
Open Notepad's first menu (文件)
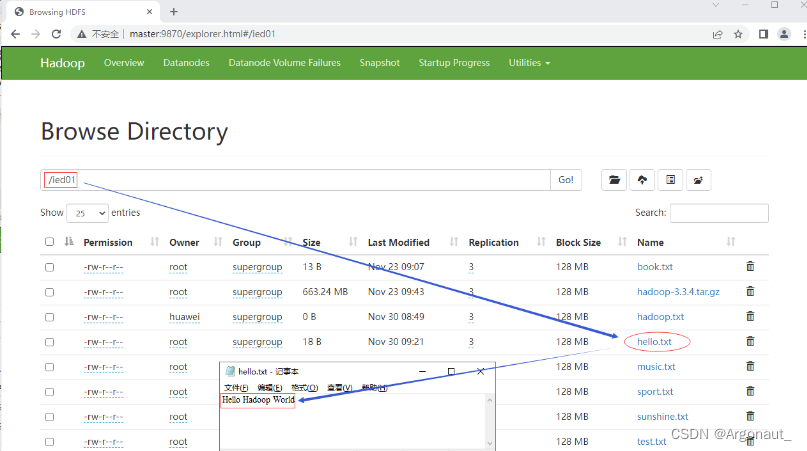tap(236, 388)
